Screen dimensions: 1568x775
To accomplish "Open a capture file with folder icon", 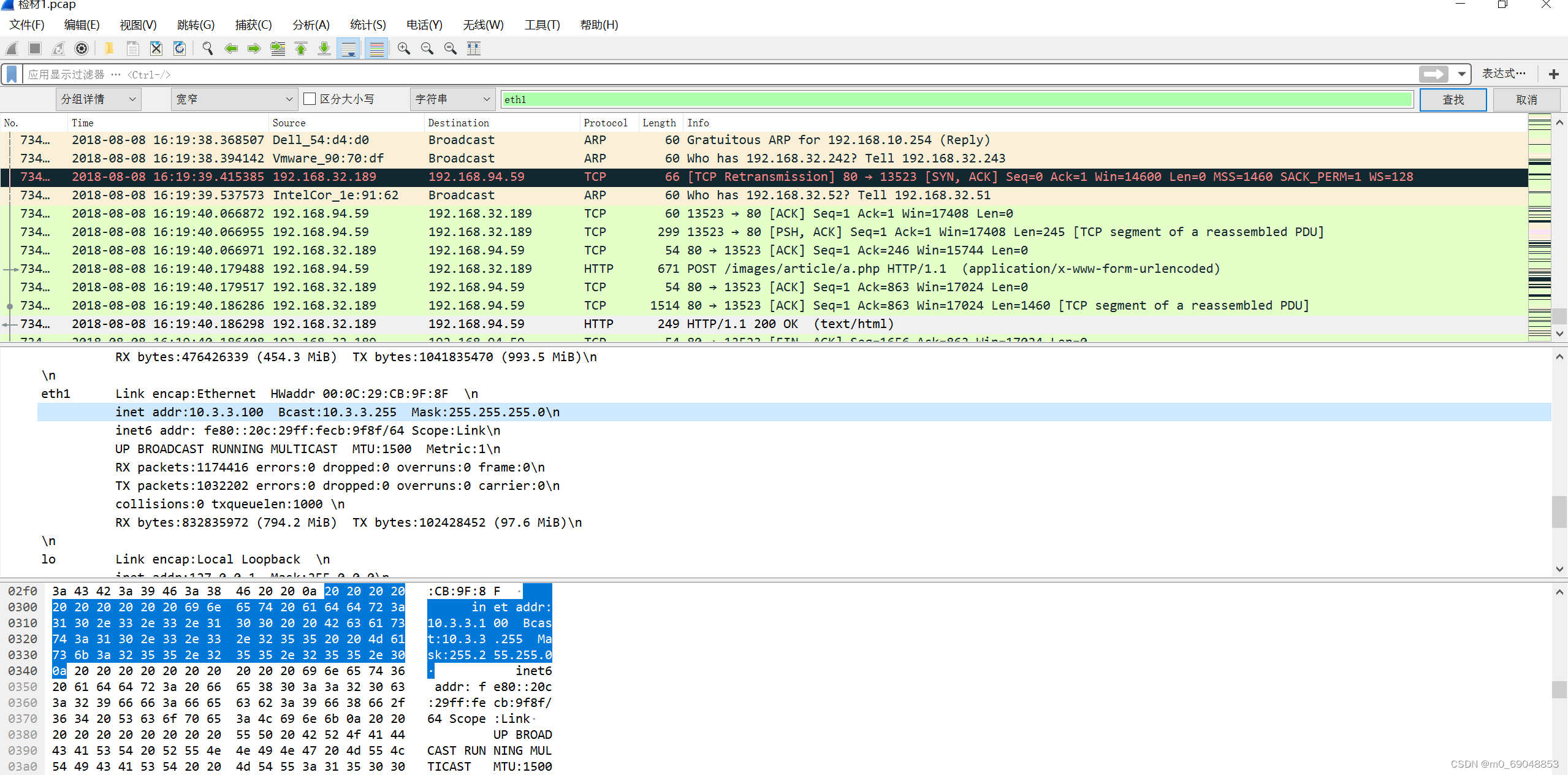I will click(x=109, y=48).
